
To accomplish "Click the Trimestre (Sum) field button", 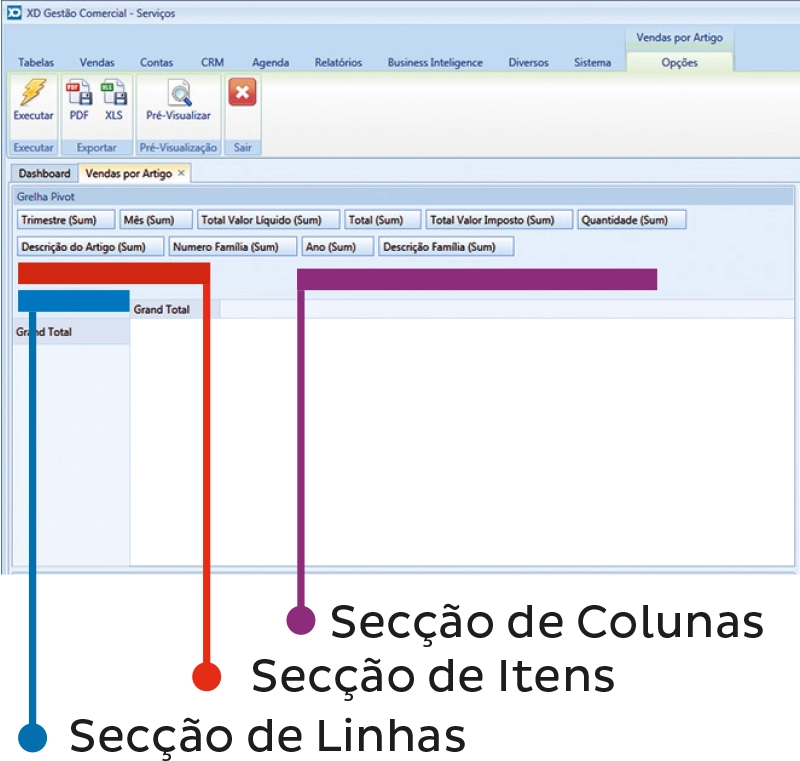I will [66, 220].
